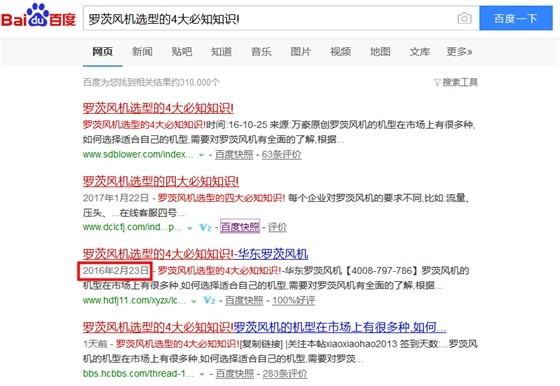Open 63条评价 reviews link
The height and width of the screenshot is (386, 560).
281,155
